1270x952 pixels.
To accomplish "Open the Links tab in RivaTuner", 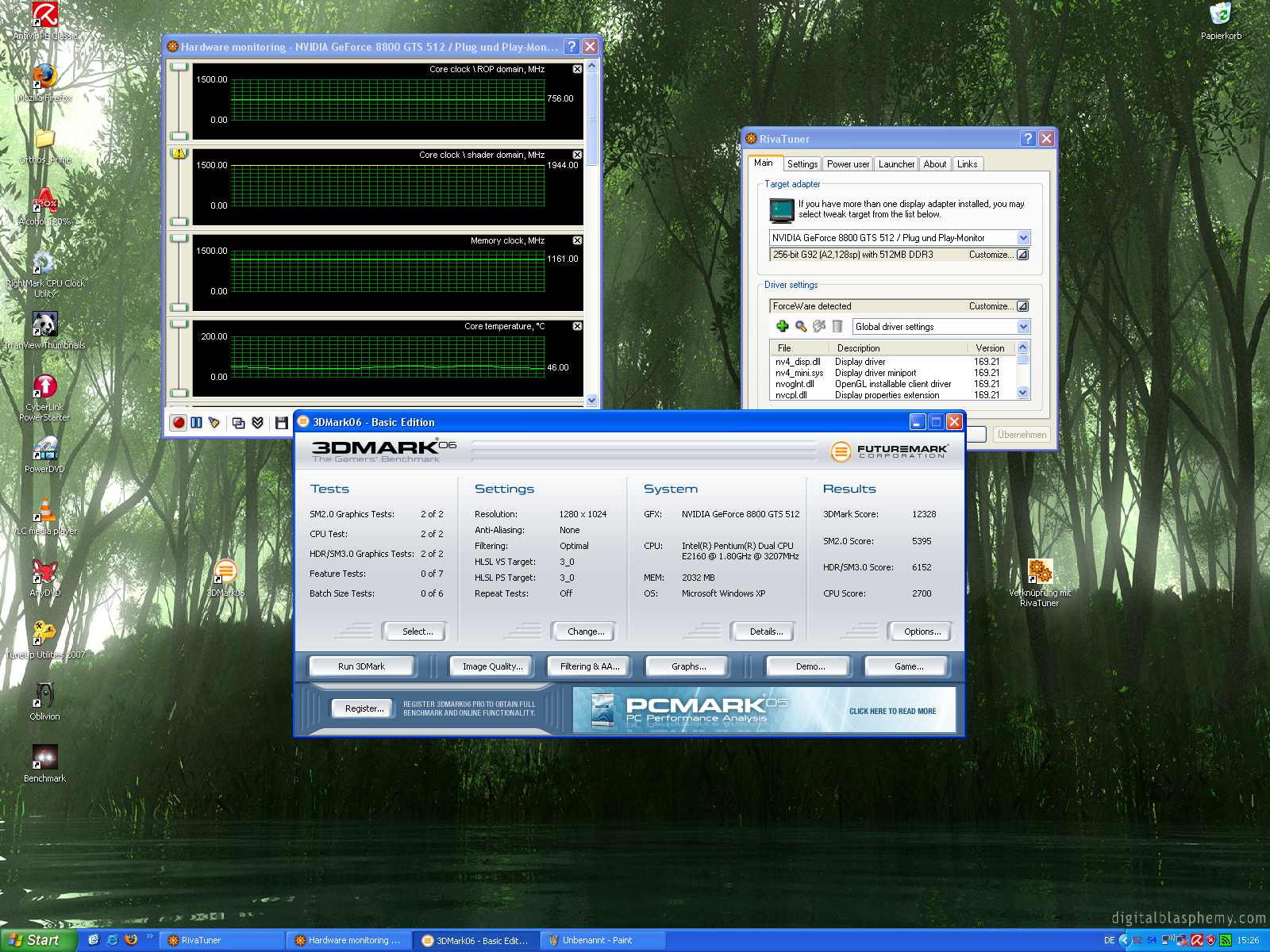I will [968, 164].
